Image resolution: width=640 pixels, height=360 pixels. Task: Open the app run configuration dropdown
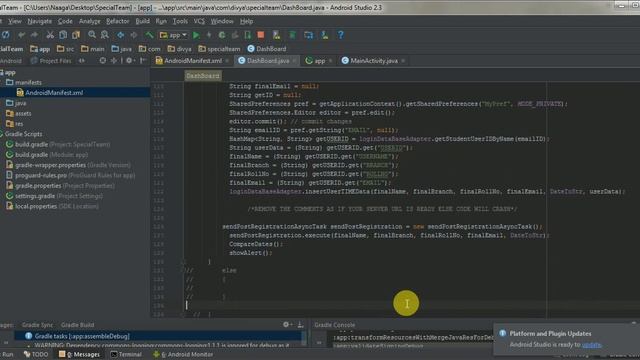[x=173, y=36]
